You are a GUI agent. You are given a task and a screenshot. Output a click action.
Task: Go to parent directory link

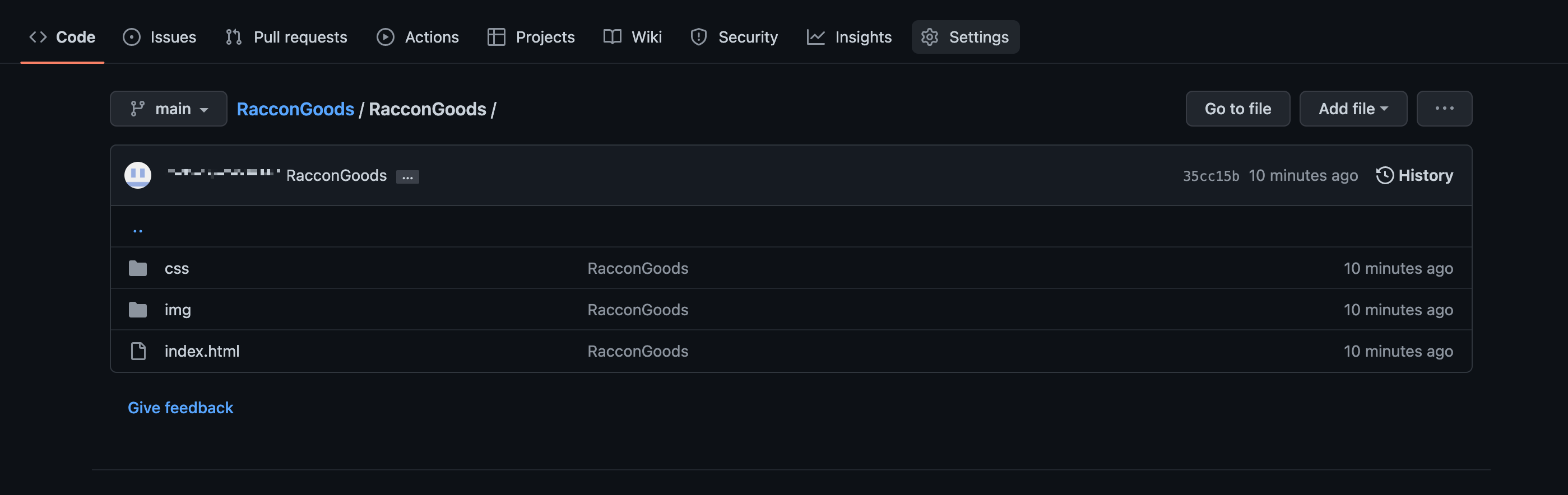(x=137, y=230)
